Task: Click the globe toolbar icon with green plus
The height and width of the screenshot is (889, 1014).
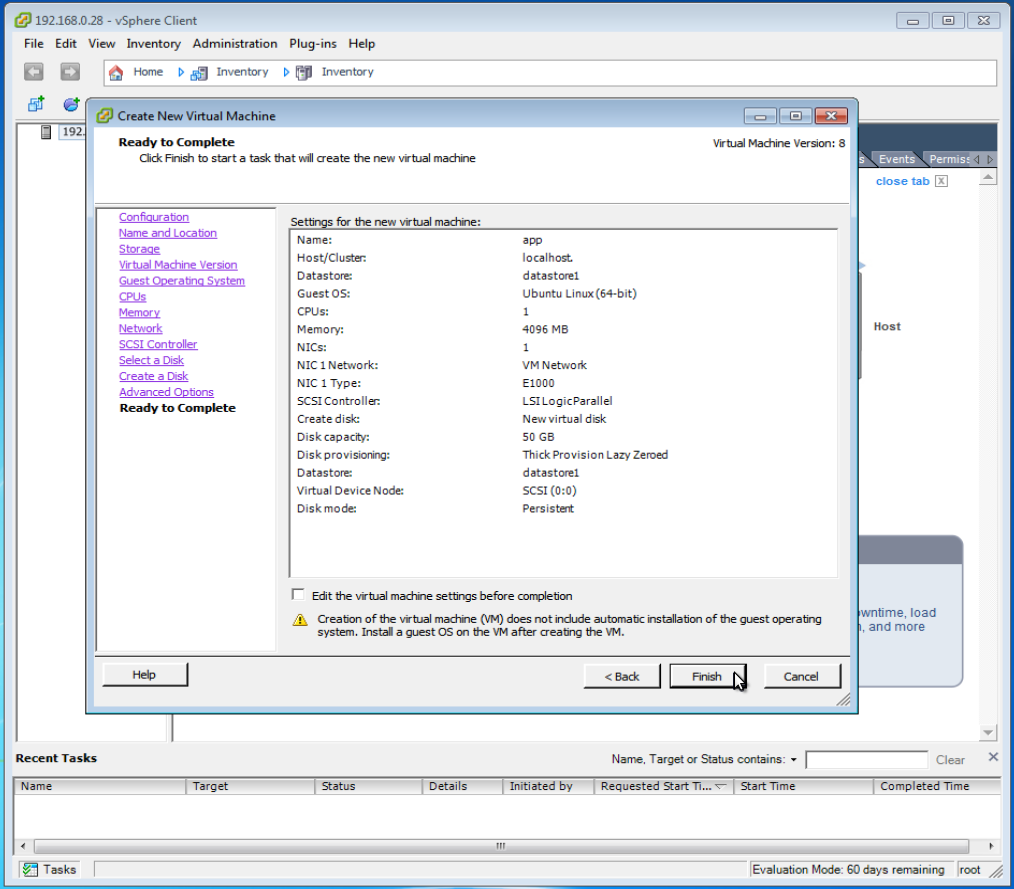Action: coord(71,103)
